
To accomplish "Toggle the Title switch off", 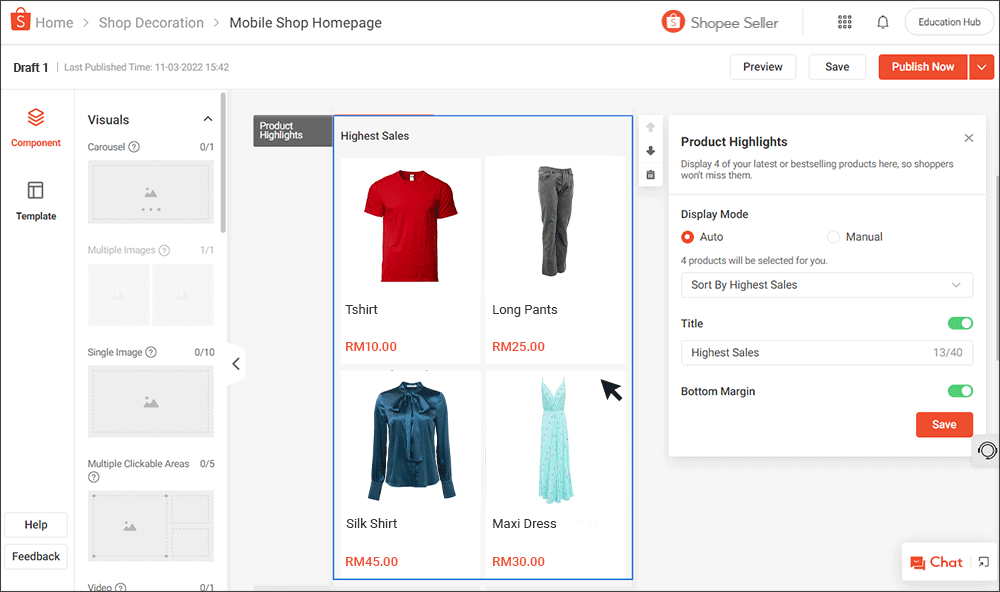I will [960, 323].
